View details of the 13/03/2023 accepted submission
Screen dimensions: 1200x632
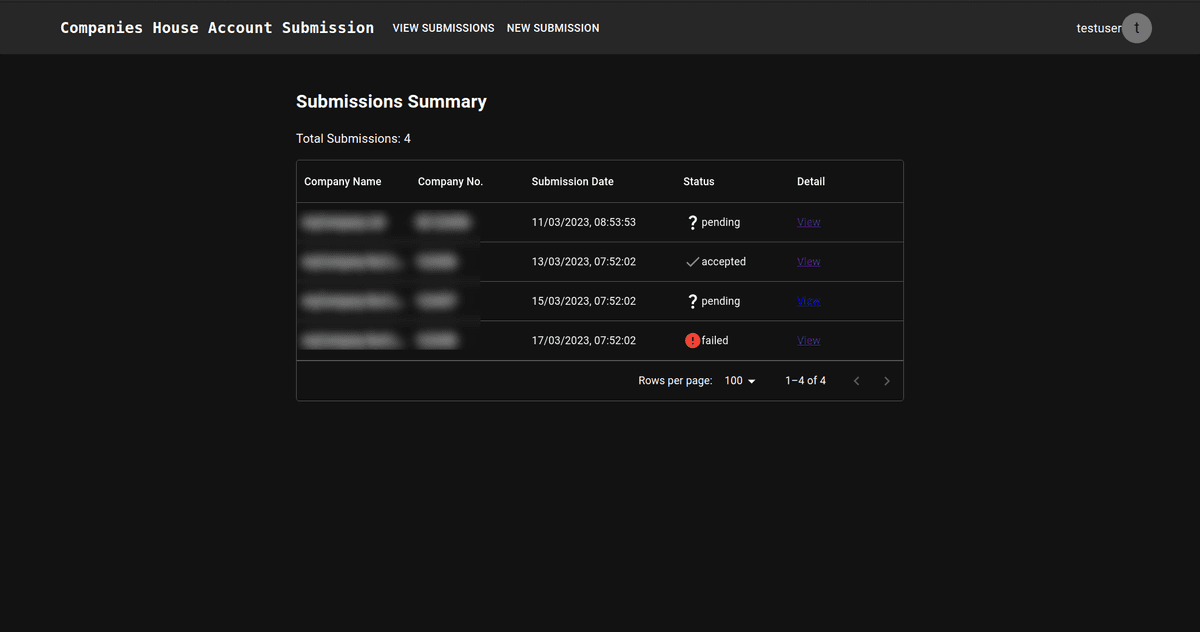809,262
